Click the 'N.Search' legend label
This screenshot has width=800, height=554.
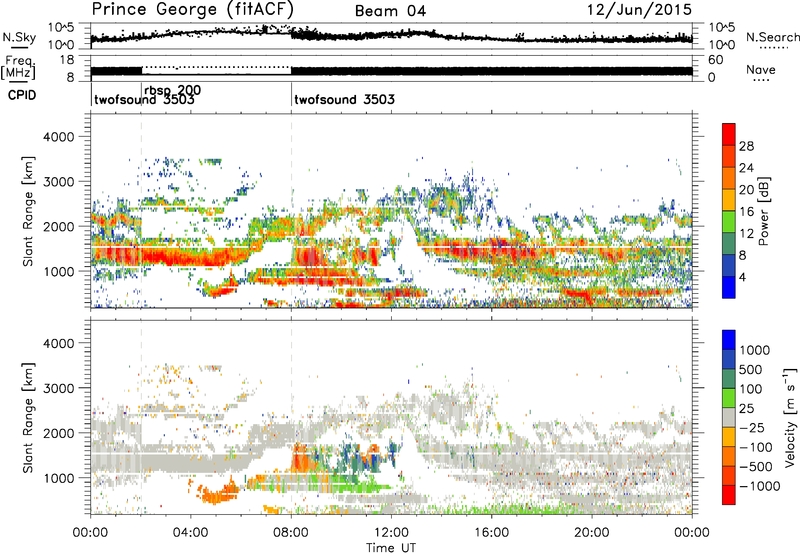772,37
